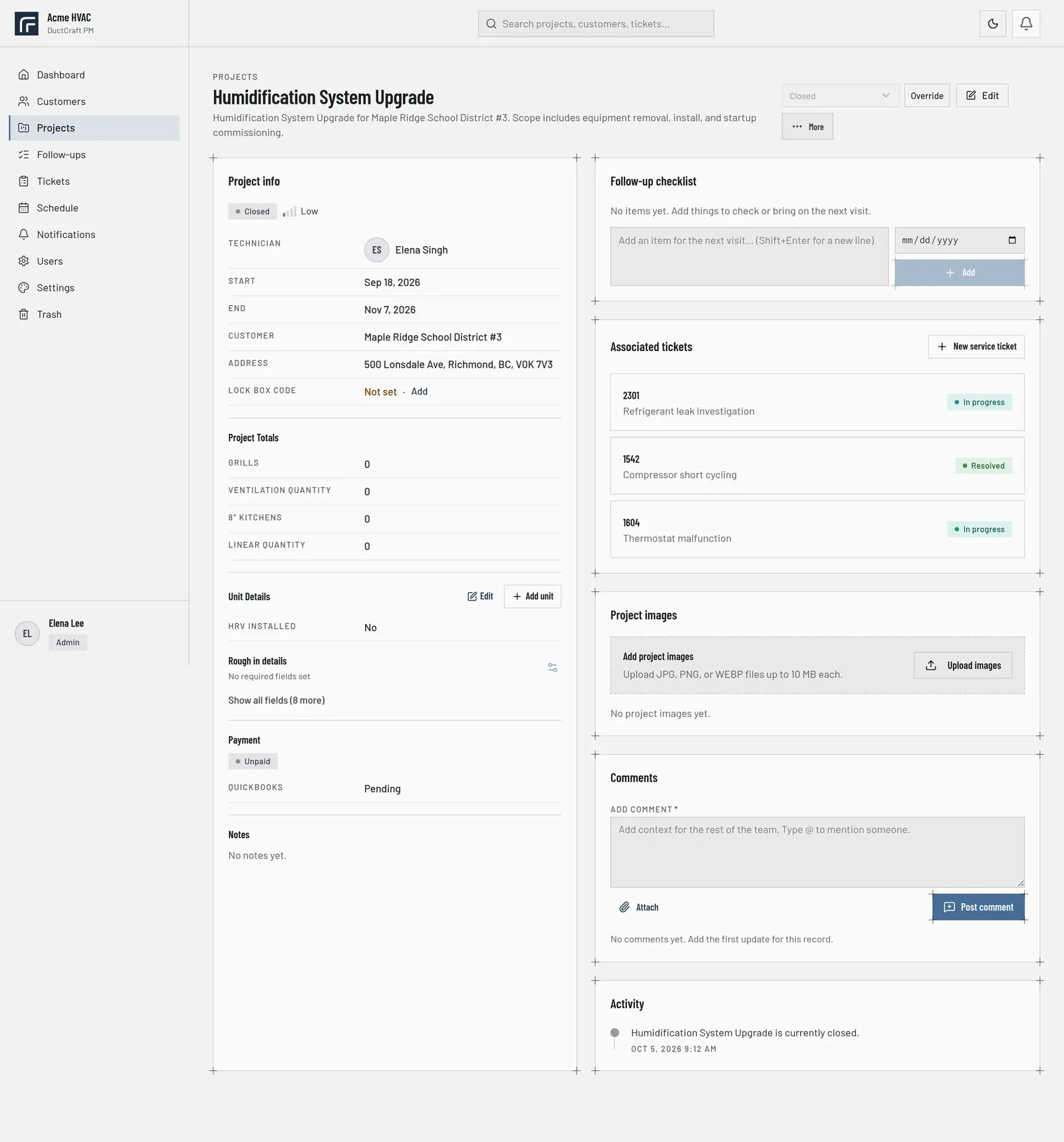
Task: Click the Acme HVAC logo
Action: tap(27, 24)
